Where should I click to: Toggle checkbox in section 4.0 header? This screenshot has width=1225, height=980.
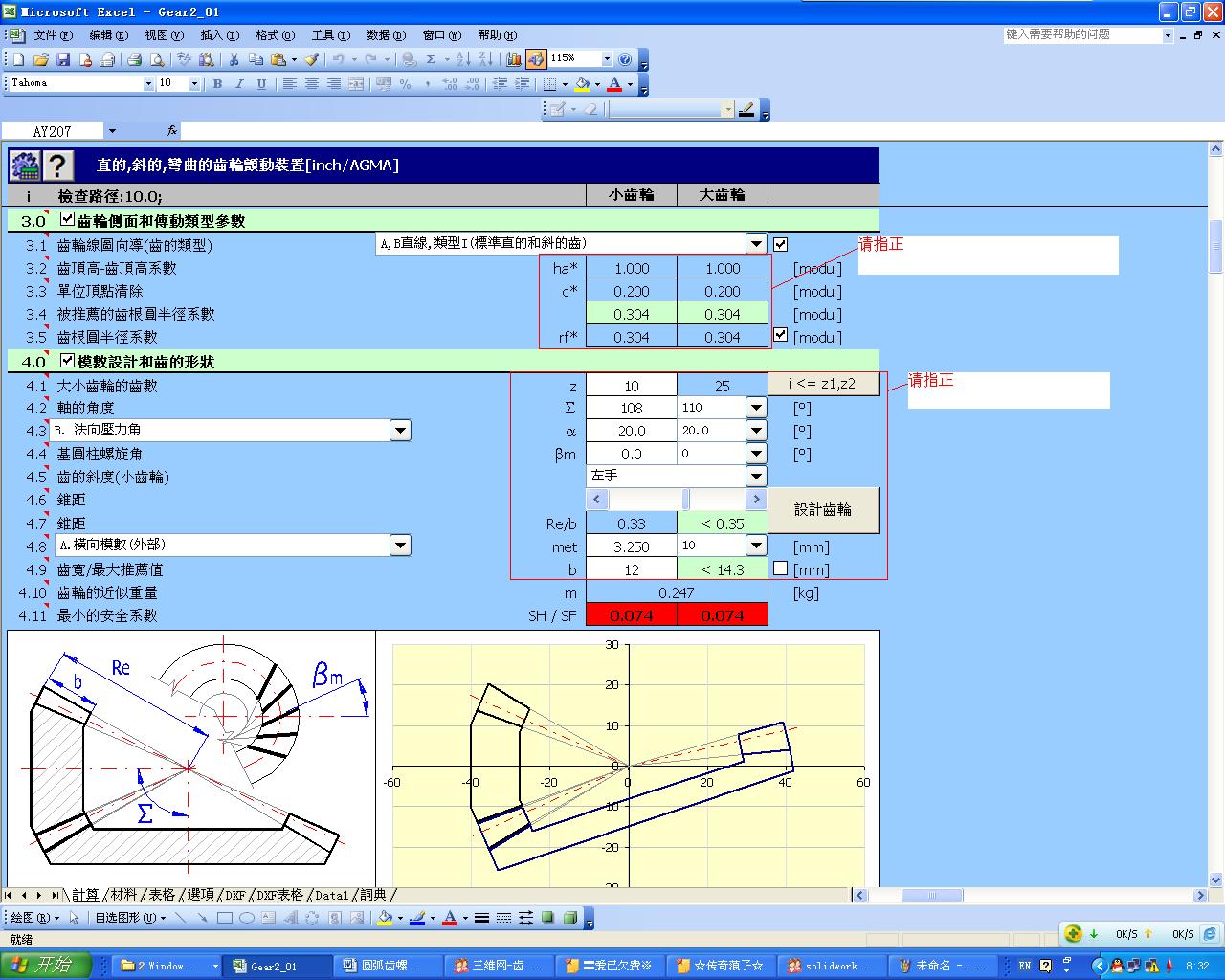tap(67, 361)
